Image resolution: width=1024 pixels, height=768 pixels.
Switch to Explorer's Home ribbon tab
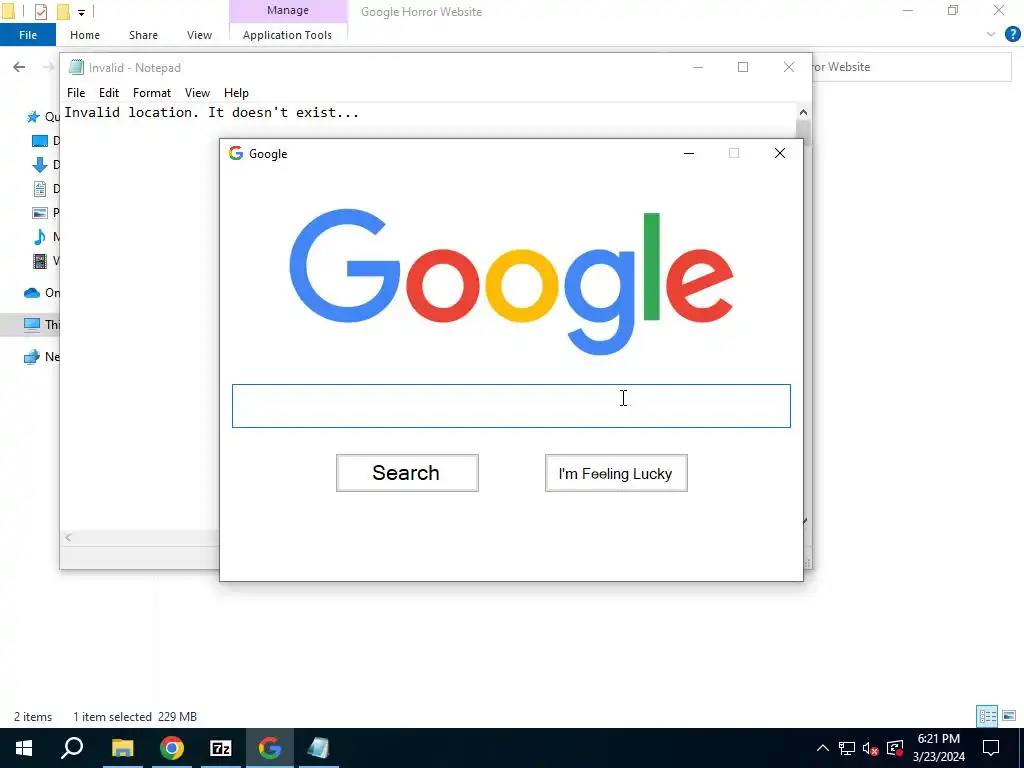pos(85,35)
